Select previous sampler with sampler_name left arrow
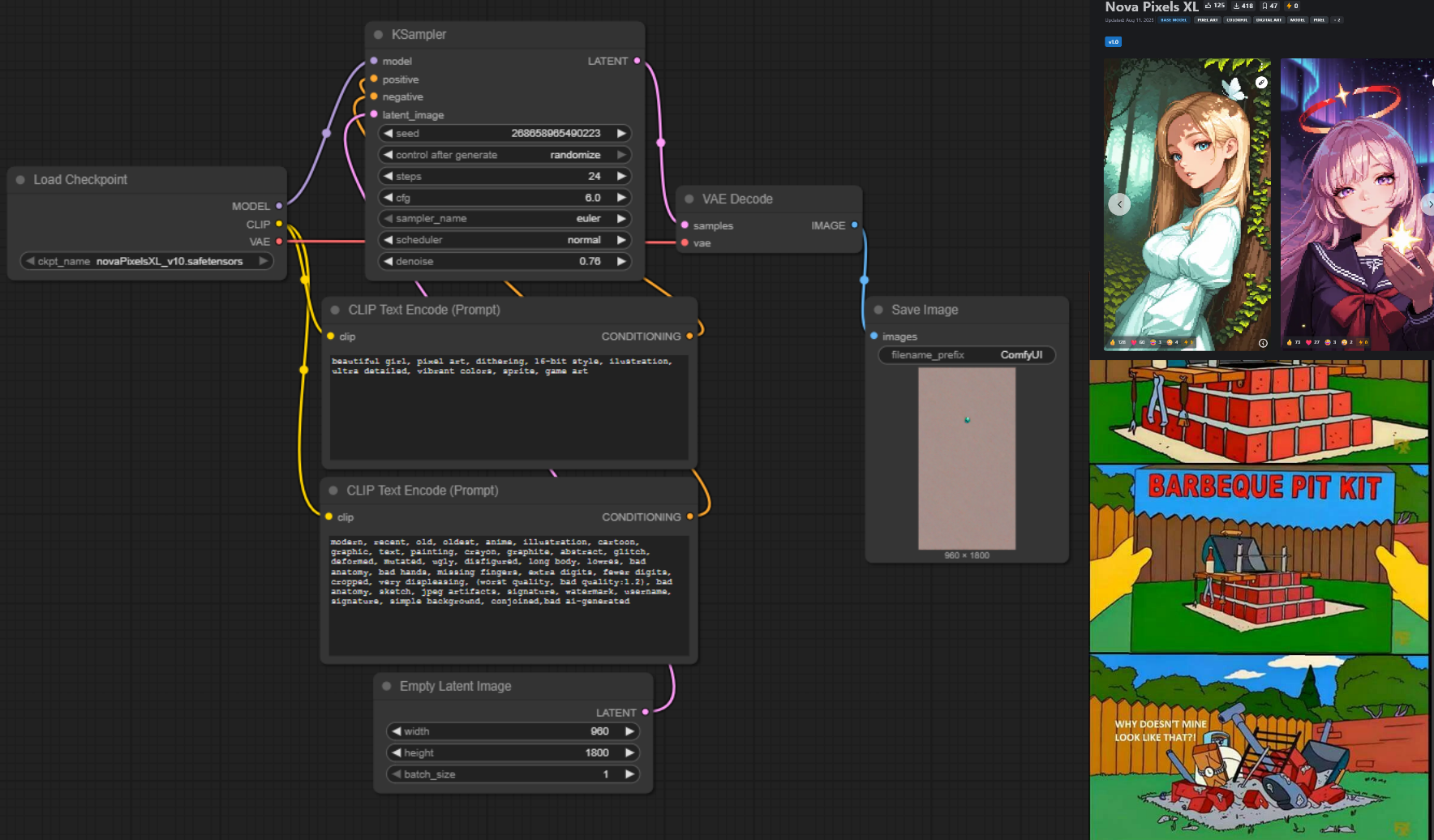 click(x=389, y=219)
